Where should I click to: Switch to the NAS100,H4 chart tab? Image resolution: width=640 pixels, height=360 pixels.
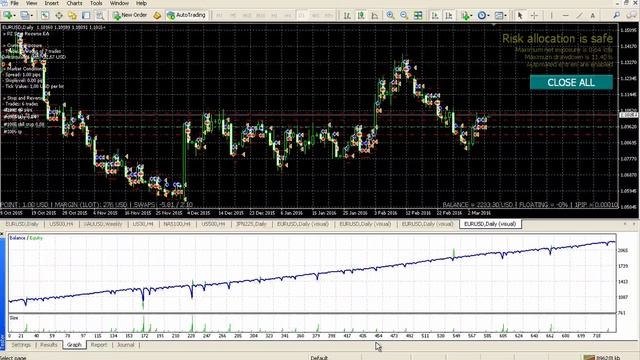coord(177,224)
